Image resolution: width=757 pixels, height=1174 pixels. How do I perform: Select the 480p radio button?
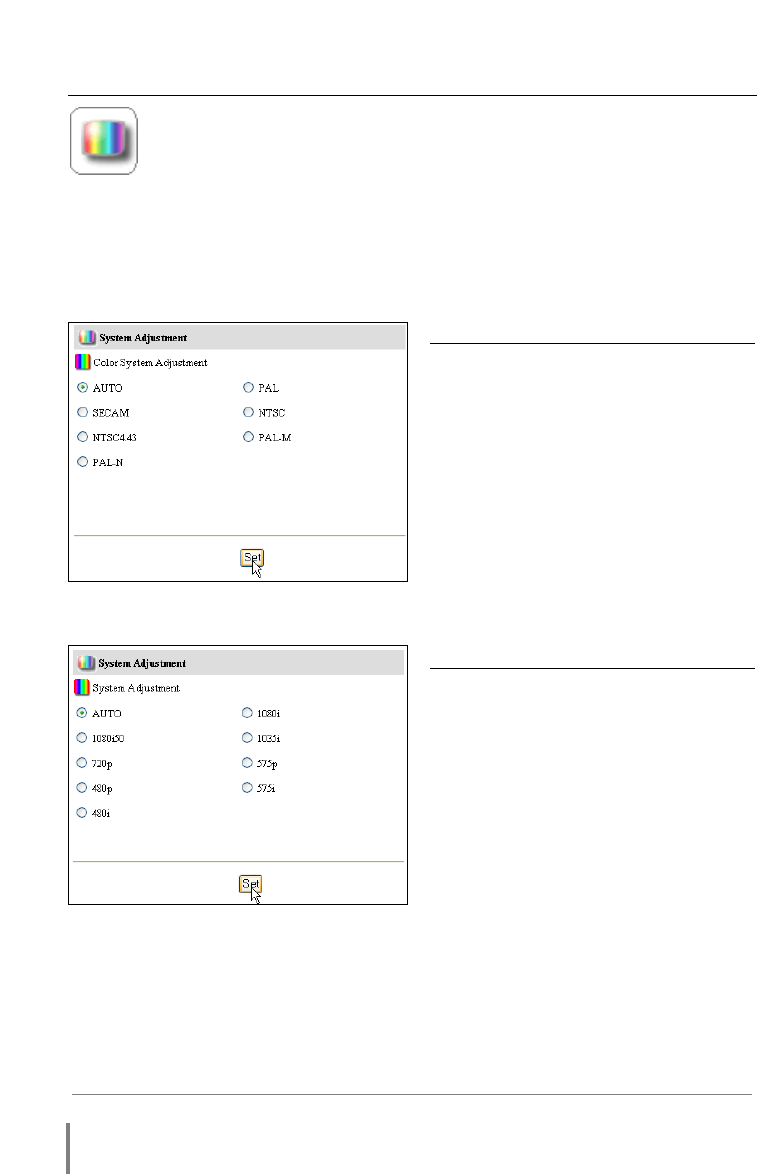pyautogui.click(x=82, y=788)
